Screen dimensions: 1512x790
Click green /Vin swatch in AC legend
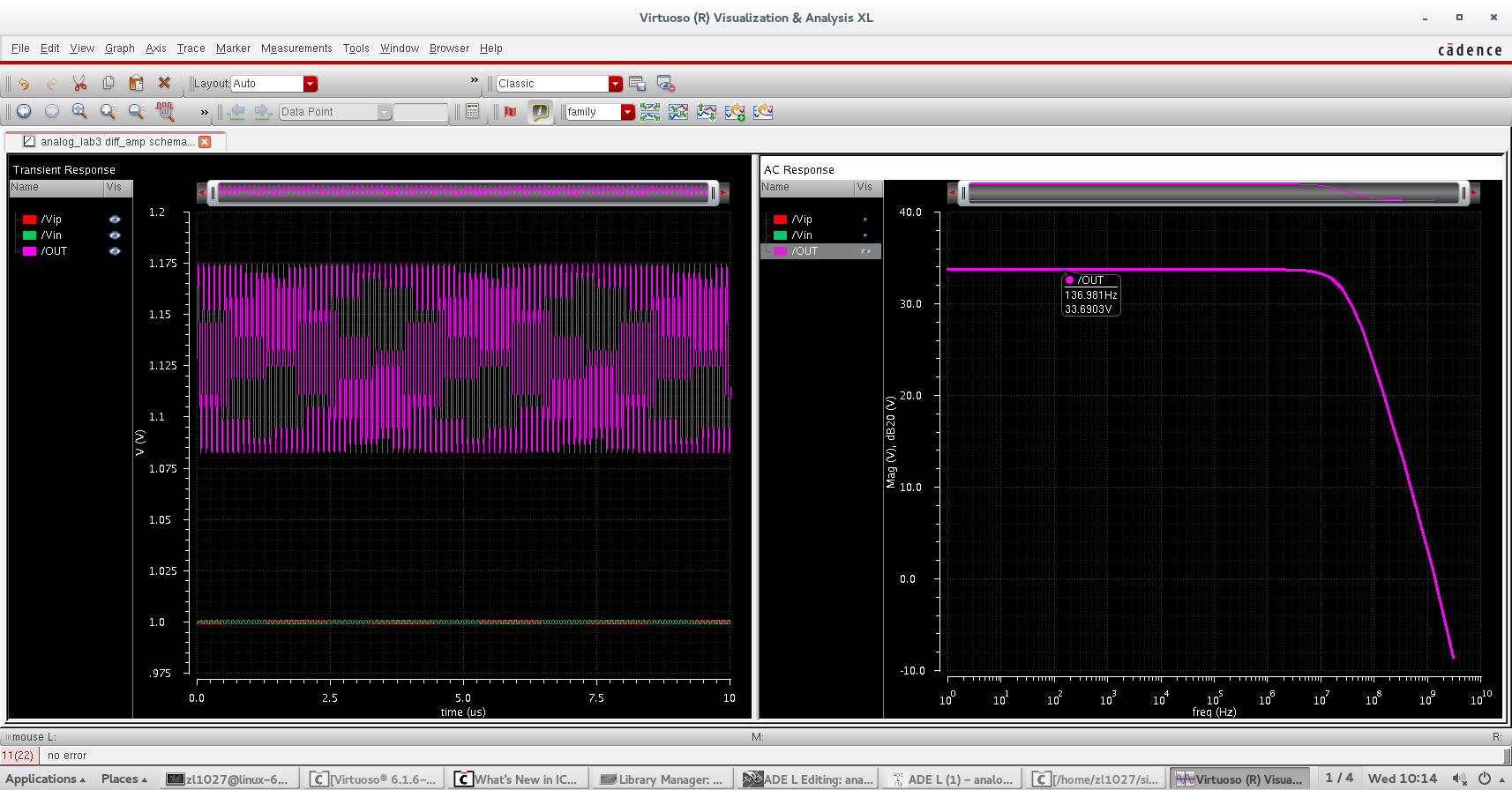tap(780, 235)
